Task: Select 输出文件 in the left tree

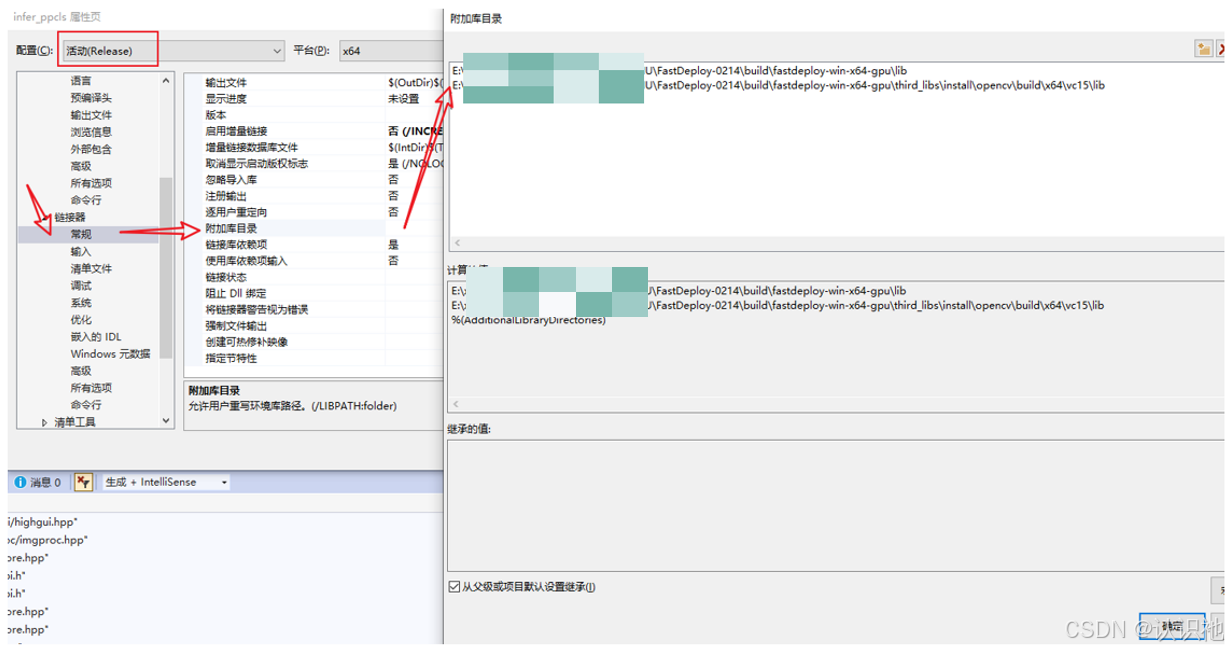Action: coord(91,115)
